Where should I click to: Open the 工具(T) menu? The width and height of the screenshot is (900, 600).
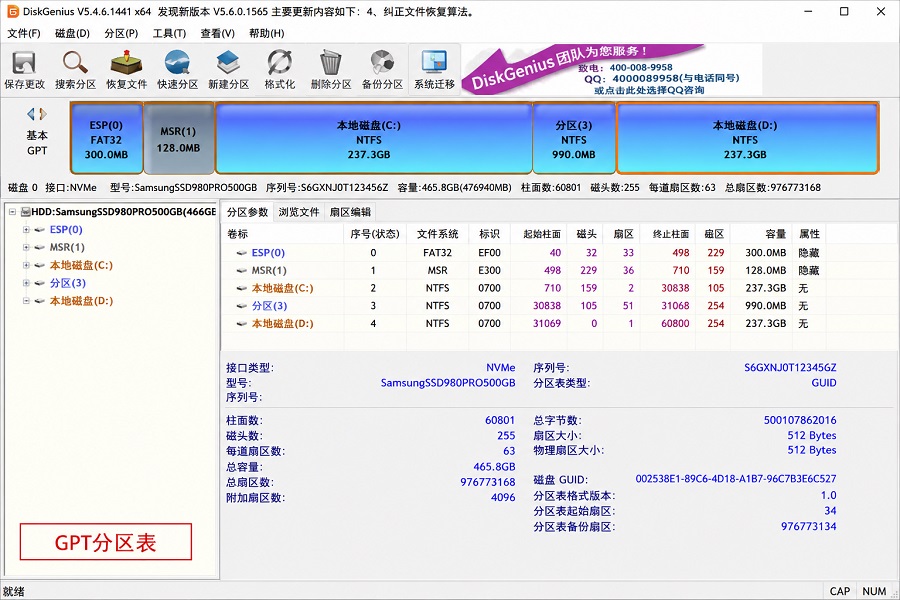[169, 33]
